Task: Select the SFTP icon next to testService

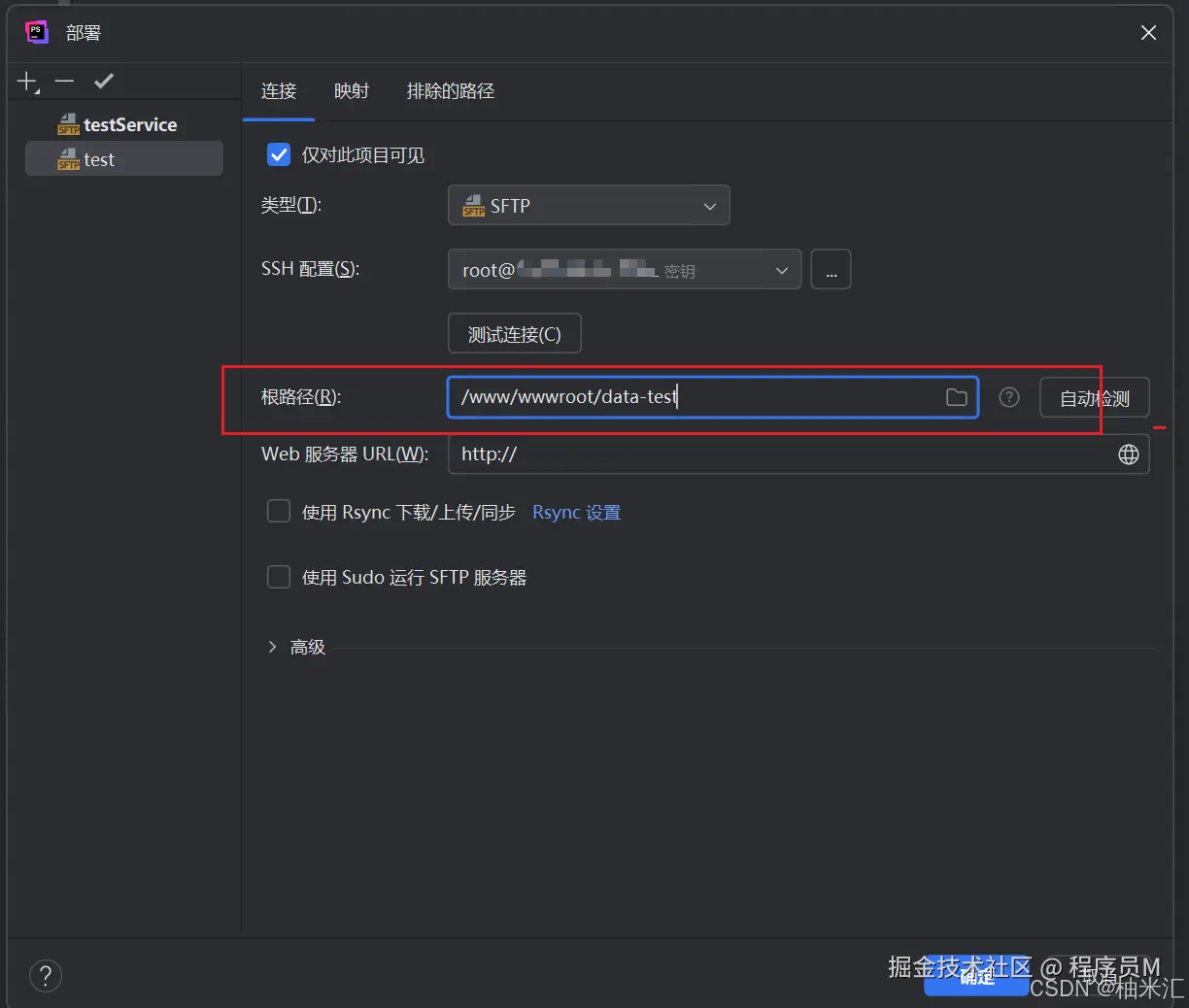Action: click(x=68, y=124)
